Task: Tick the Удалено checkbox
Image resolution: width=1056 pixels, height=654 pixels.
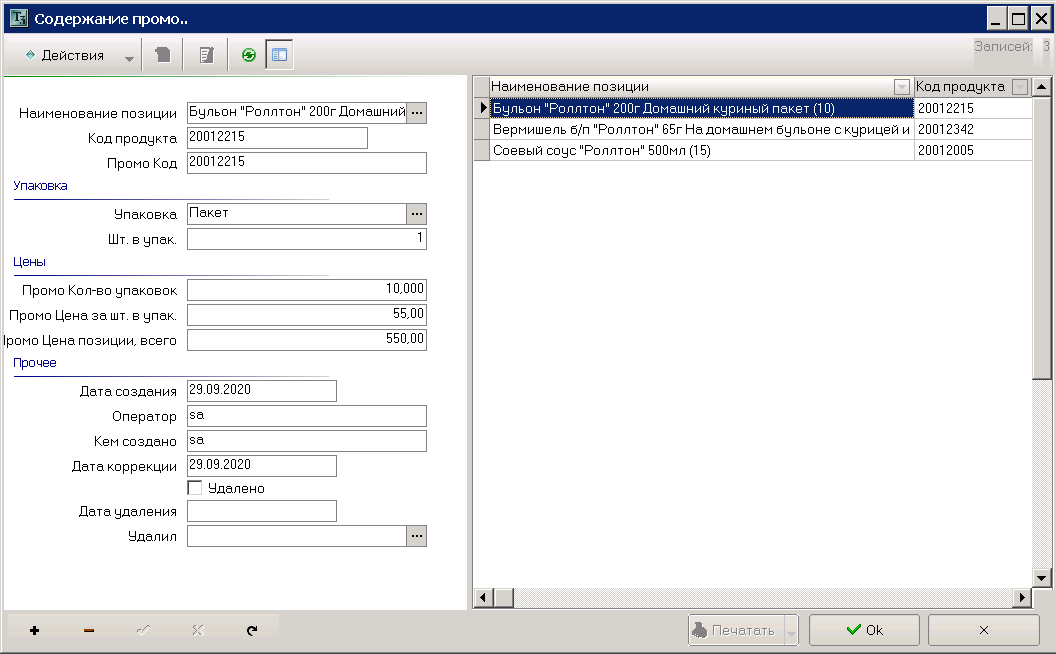Action: [195, 488]
